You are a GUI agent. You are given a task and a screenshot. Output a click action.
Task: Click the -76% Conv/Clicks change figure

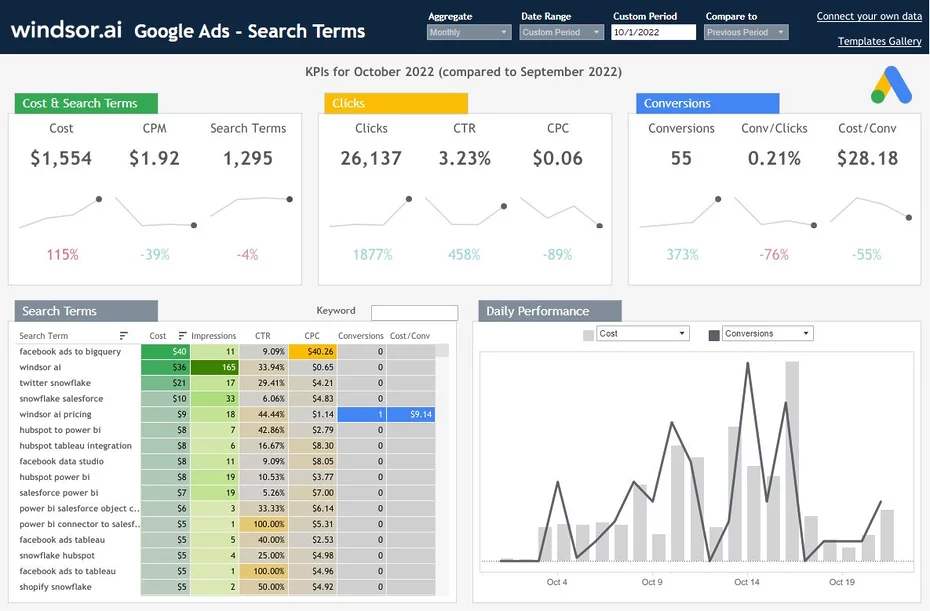click(x=774, y=254)
